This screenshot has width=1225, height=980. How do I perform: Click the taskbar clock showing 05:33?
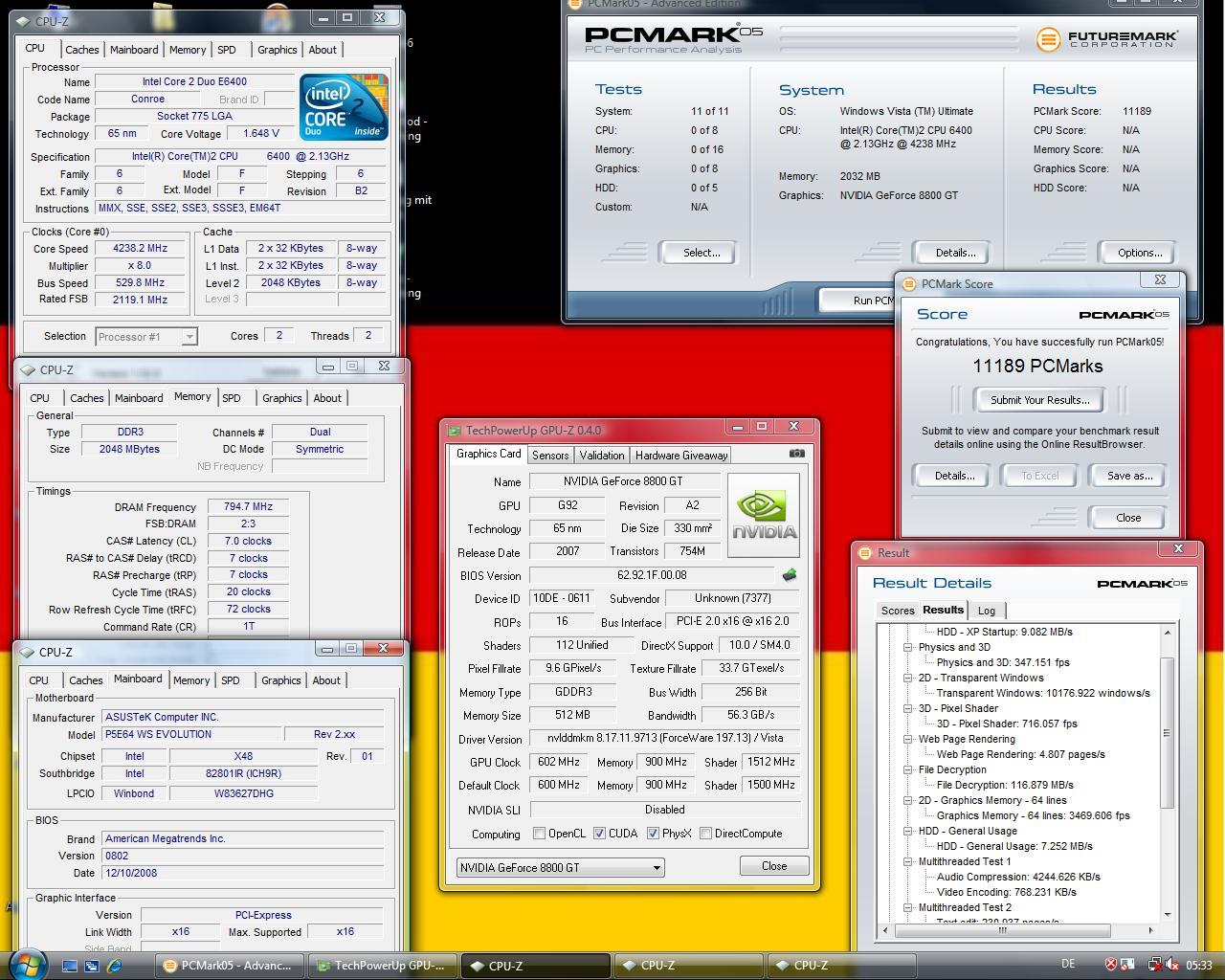click(1198, 965)
